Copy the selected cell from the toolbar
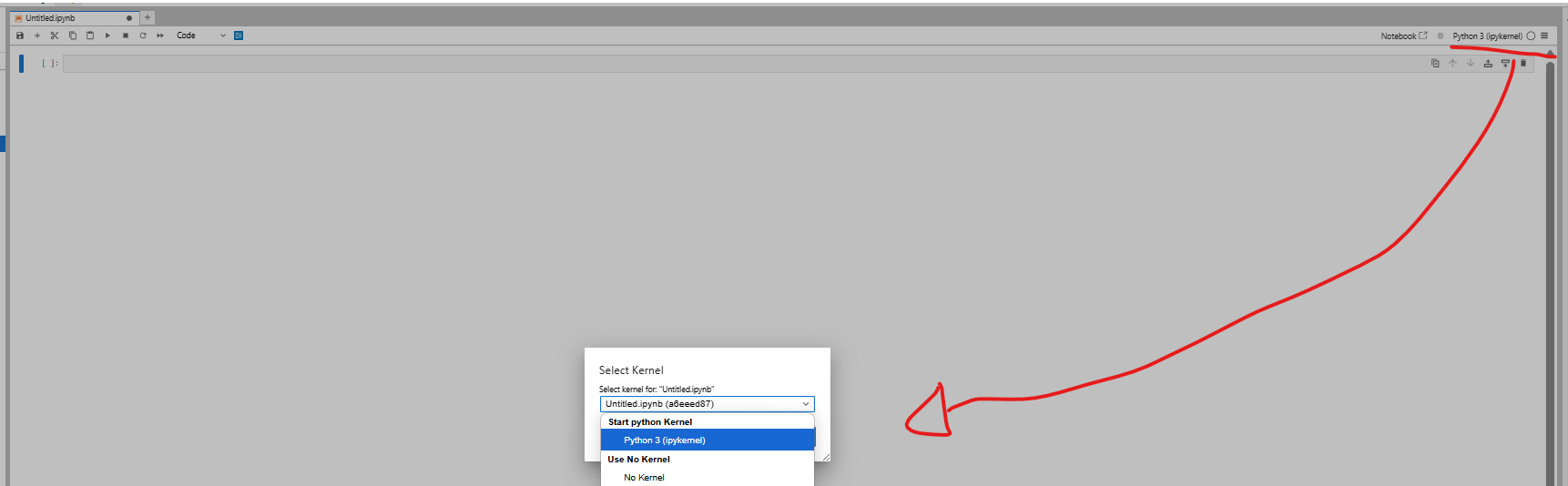1568x486 pixels. (73, 35)
